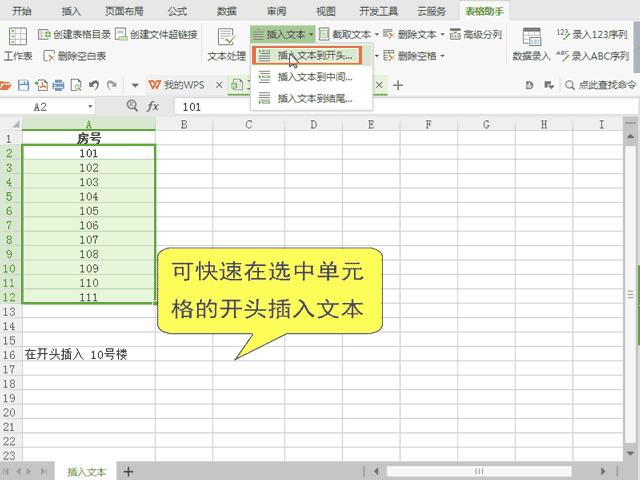Select cell containing 105
This screenshot has height=480, width=640.
coord(89,211)
